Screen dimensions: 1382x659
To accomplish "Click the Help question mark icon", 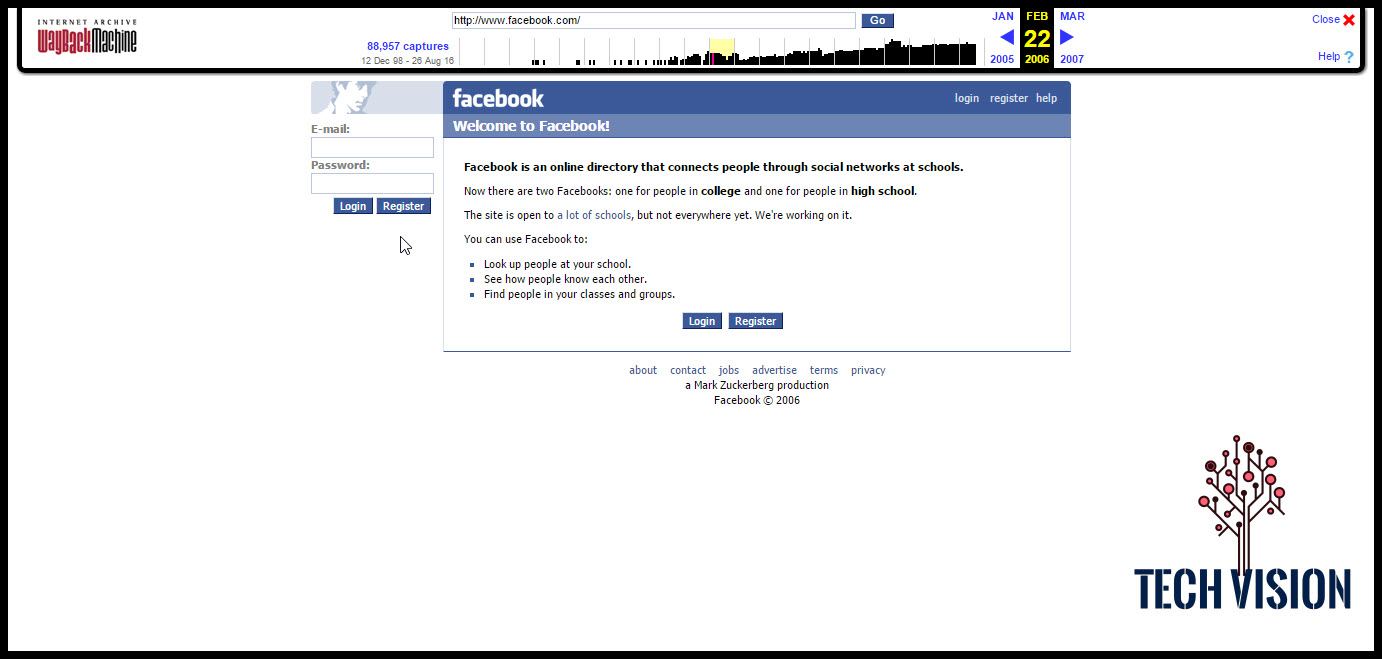I will [1349, 57].
